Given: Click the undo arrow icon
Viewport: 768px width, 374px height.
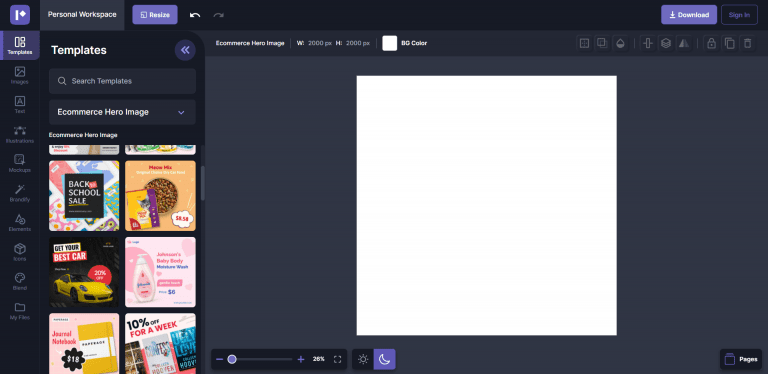Looking at the screenshot, I should point(195,15).
